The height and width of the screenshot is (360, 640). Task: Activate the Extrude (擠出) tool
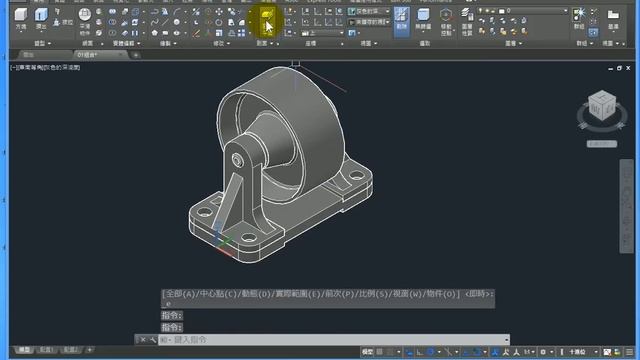click(41, 19)
